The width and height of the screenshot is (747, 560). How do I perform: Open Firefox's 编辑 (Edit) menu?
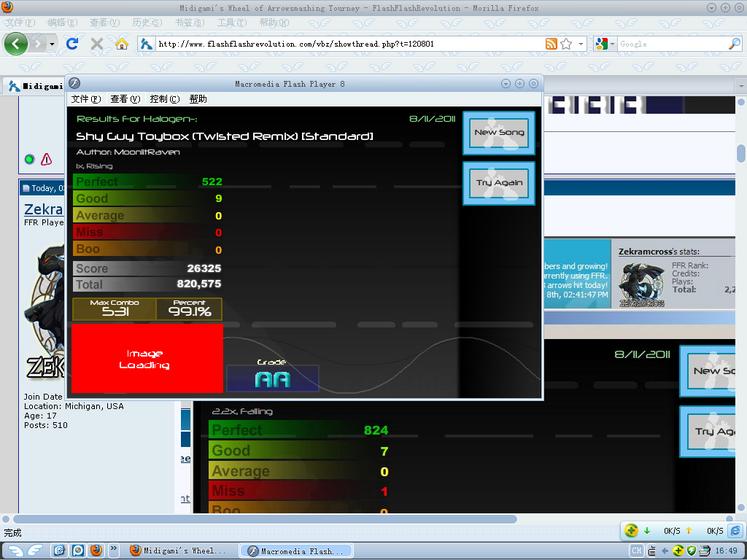(62, 22)
